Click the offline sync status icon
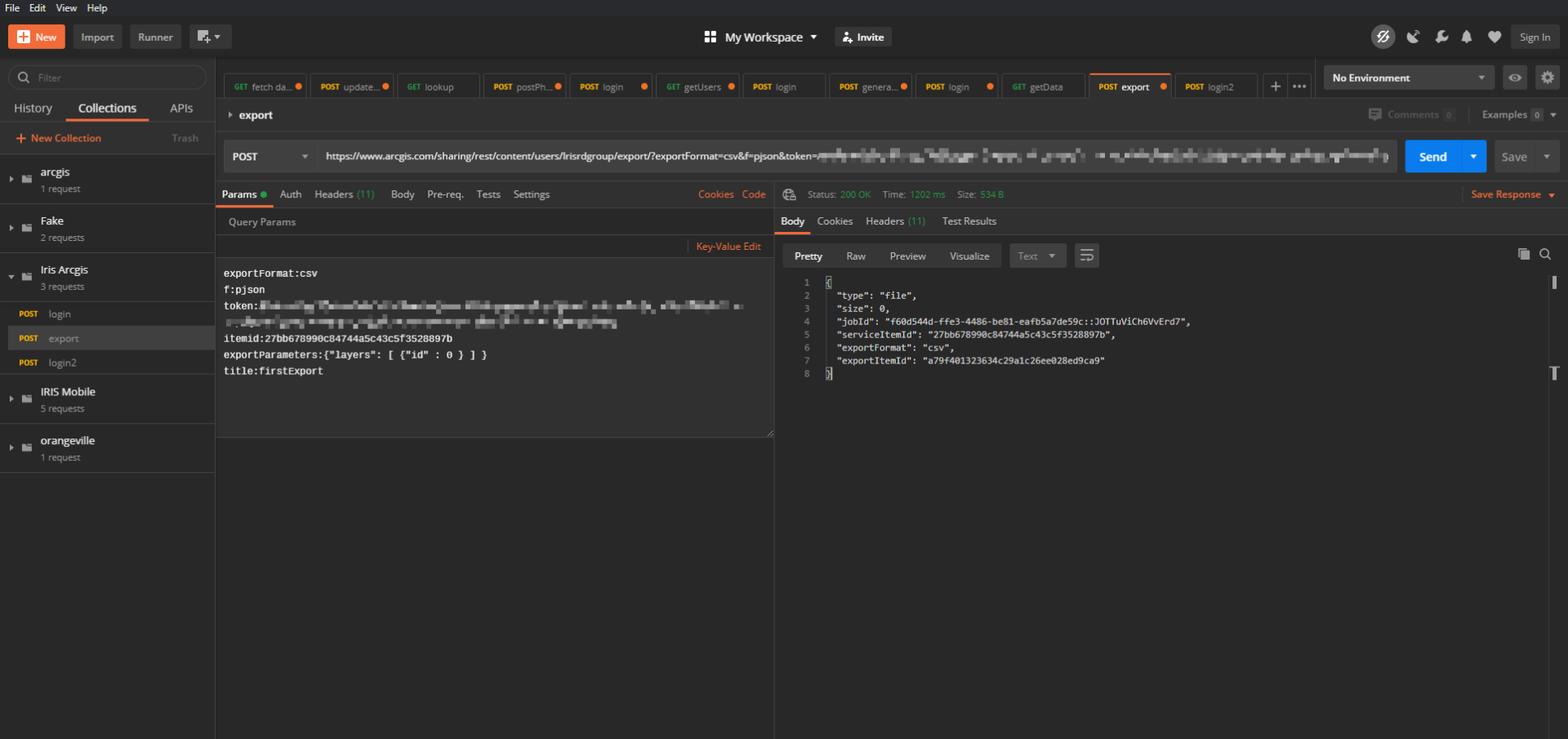Viewport: 1568px width, 739px height. pyautogui.click(x=1383, y=37)
